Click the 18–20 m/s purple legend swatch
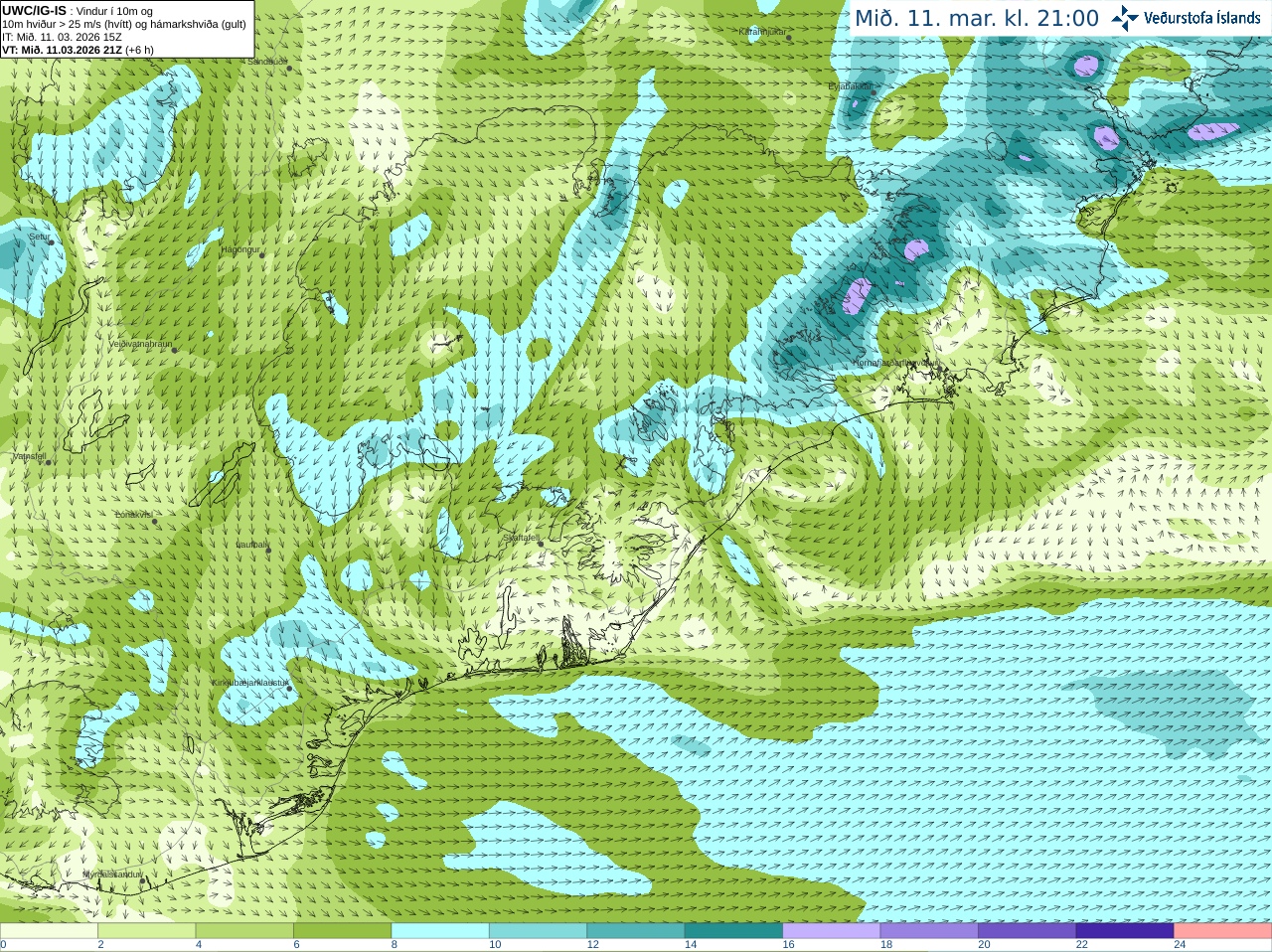 [929, 931]
